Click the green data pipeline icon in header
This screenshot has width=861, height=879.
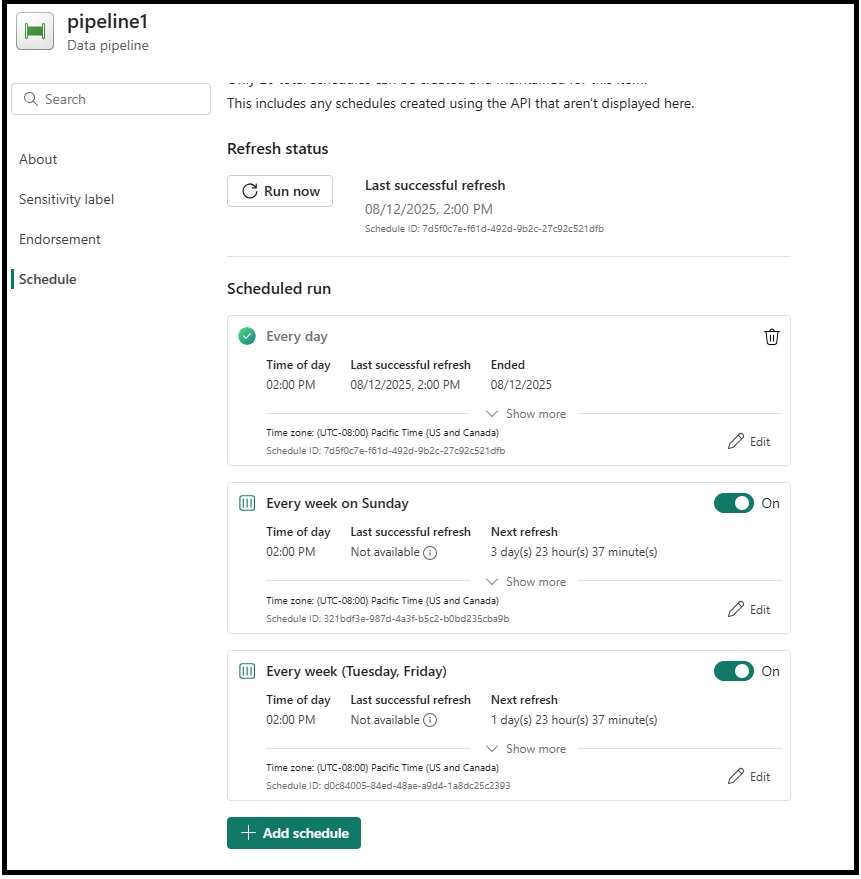(x=35, y=31)
